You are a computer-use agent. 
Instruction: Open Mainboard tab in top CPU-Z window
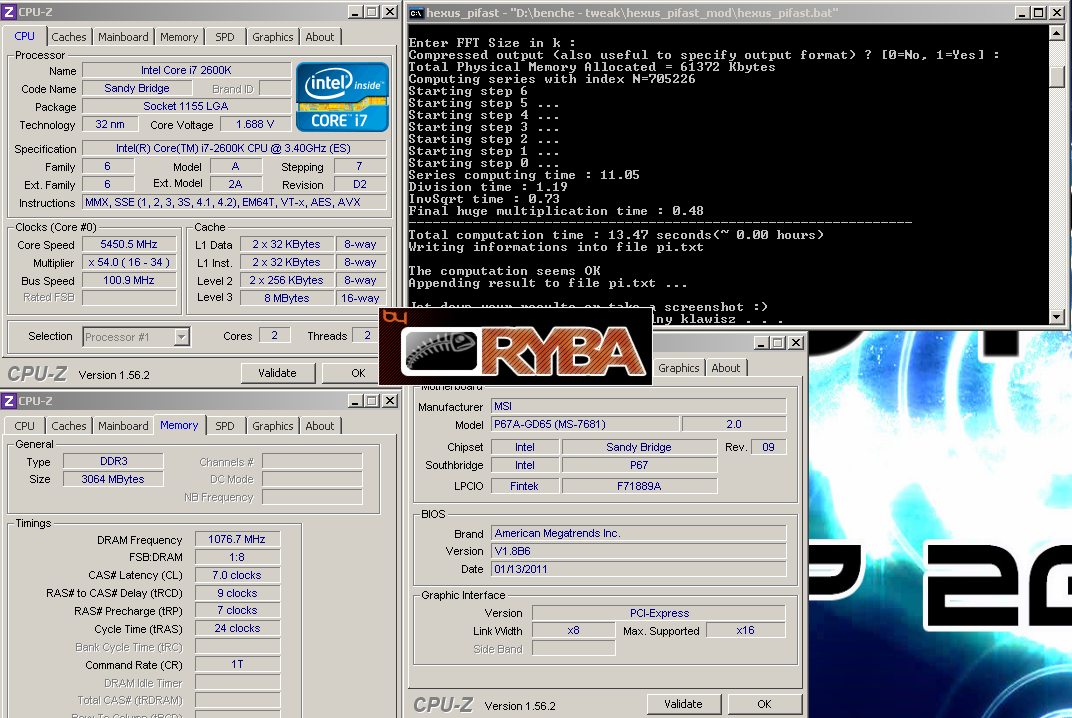(123, 37)
